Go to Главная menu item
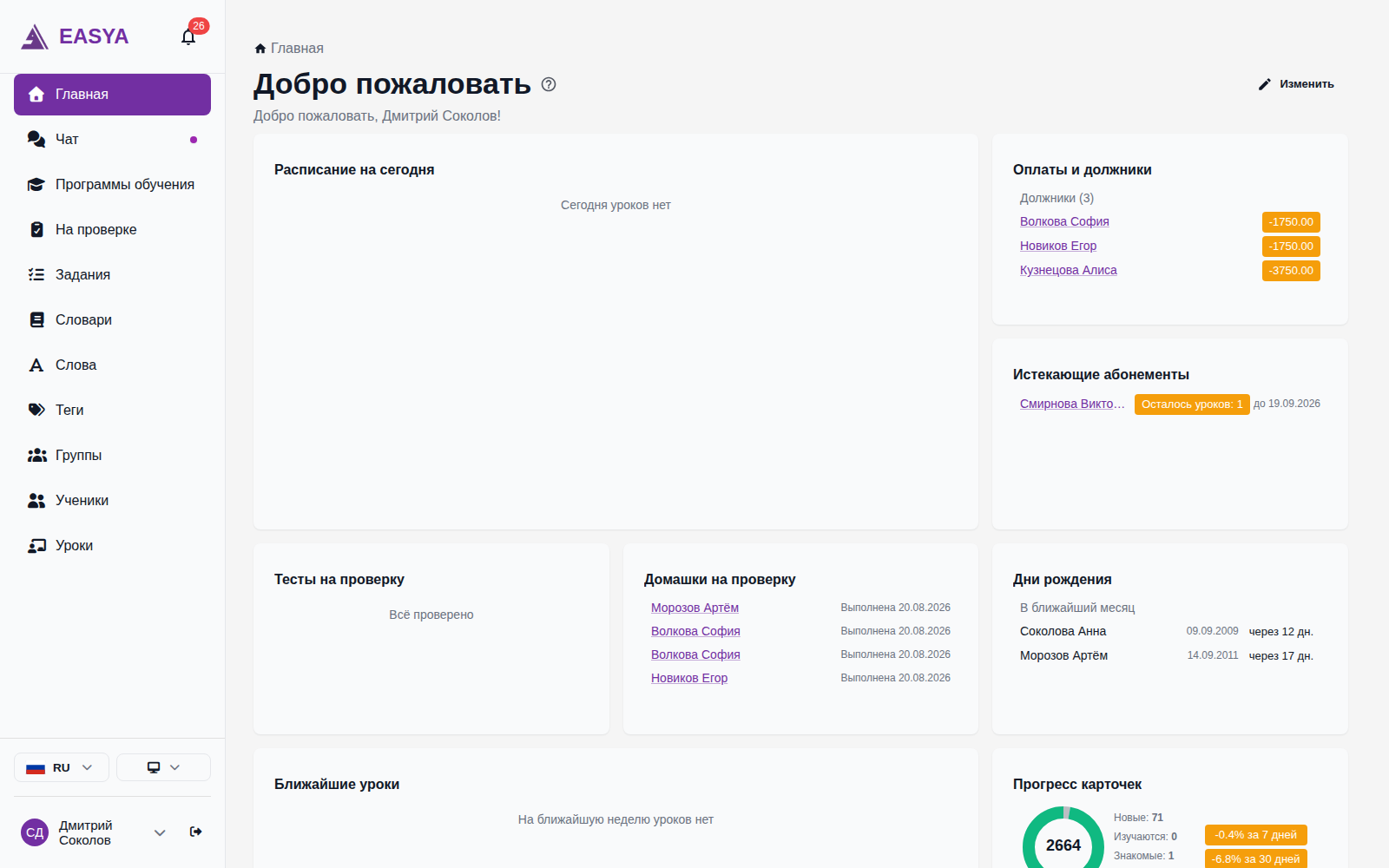Viewport: 1389px width, 868px height. coord(112,95)
